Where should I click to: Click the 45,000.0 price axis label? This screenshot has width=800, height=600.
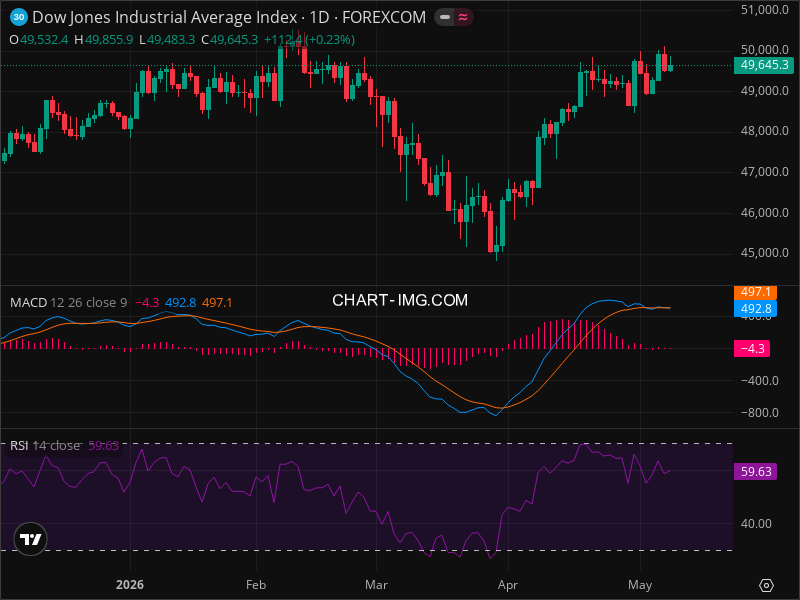(x=764, y=253)
